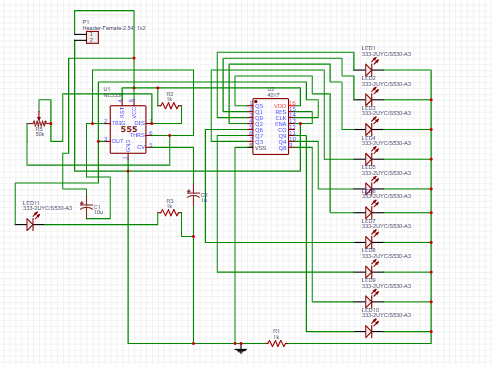Screen dimensions: 492x365
Task: Click the CV pin label on 555
Action: click(141, 147)
